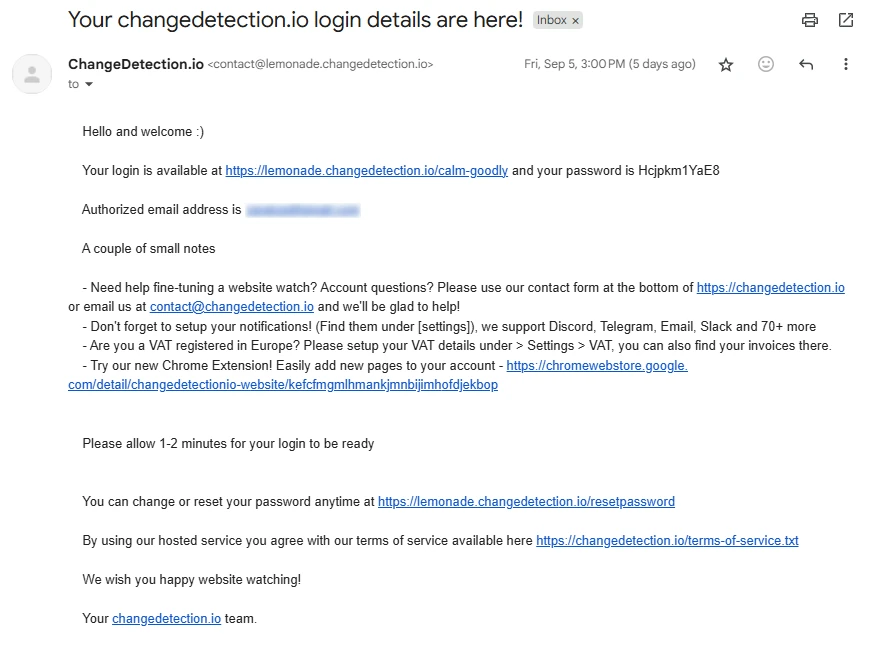
Task: Remove the Inbox label with the x
Action: [x=576, y=21]
